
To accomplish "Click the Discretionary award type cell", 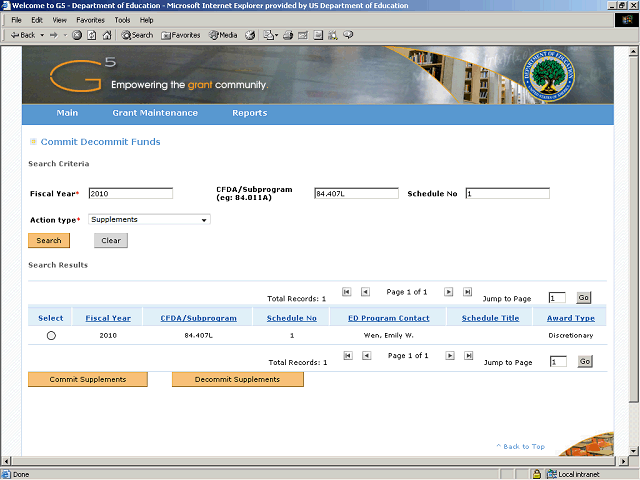I will pos(571,336).
